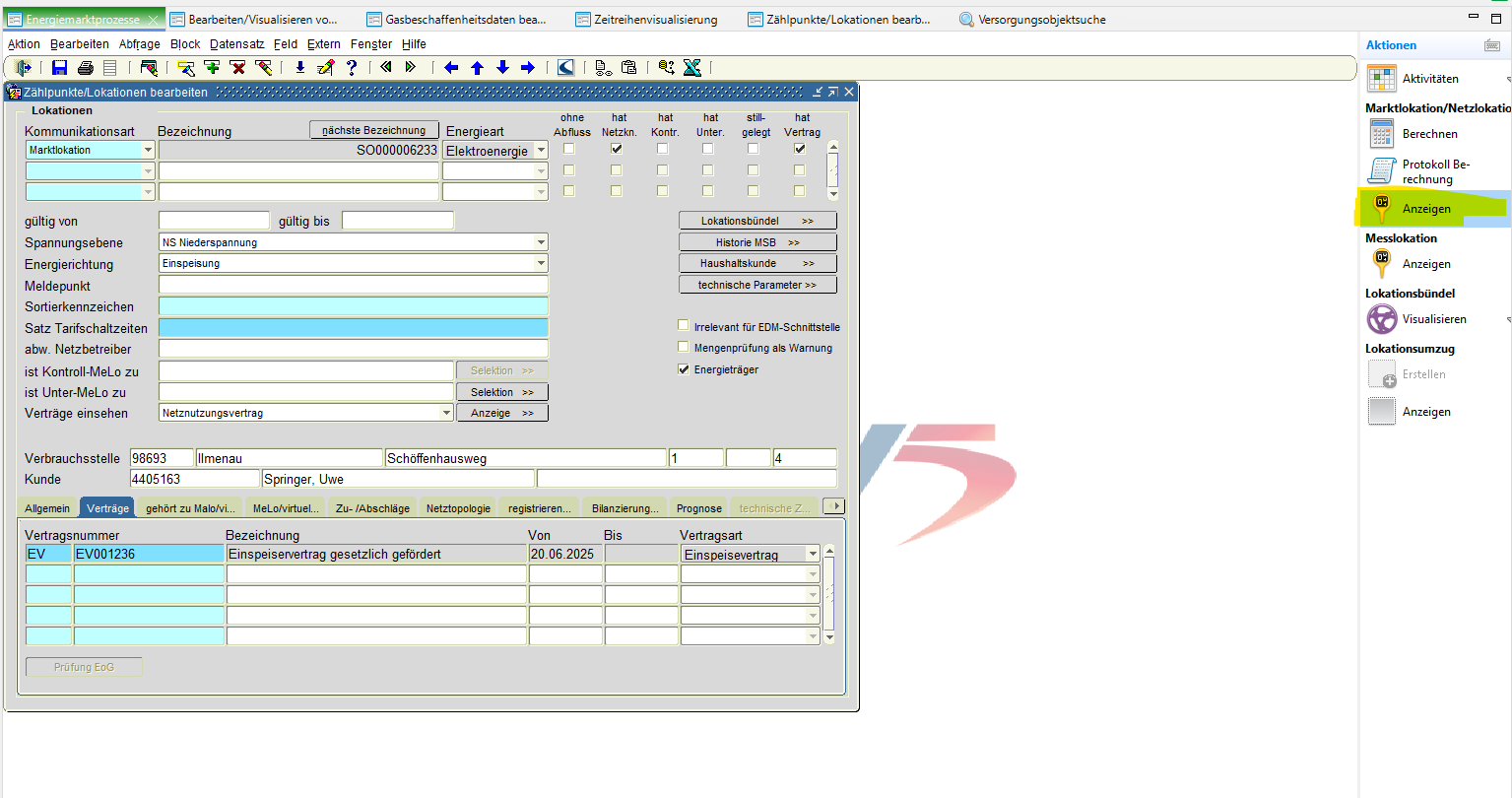Click the Lokationsbündel Visualisieren icon

(x=1382, y=319)
